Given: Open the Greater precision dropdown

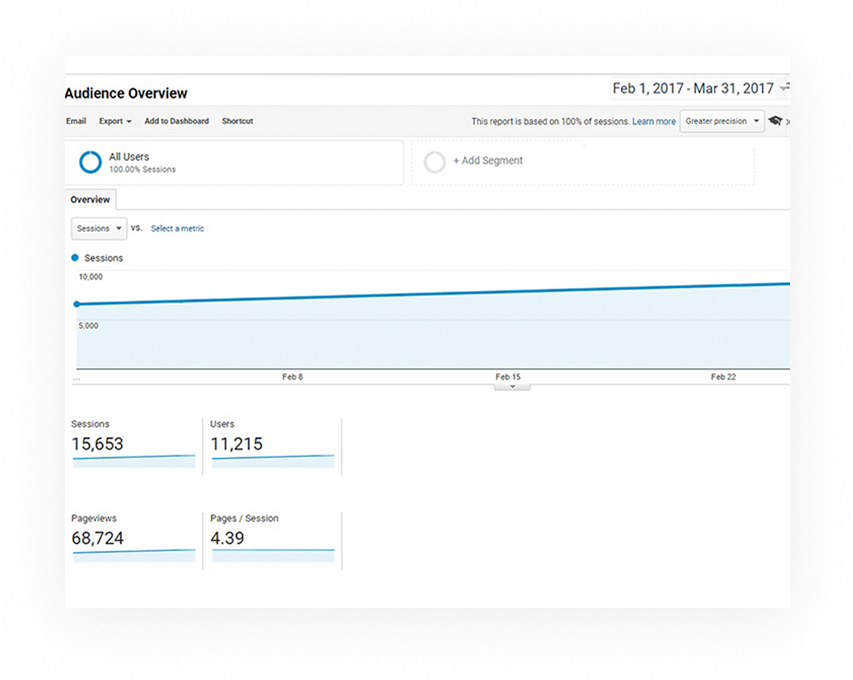Looking at the screenshot, I should 722,121.
